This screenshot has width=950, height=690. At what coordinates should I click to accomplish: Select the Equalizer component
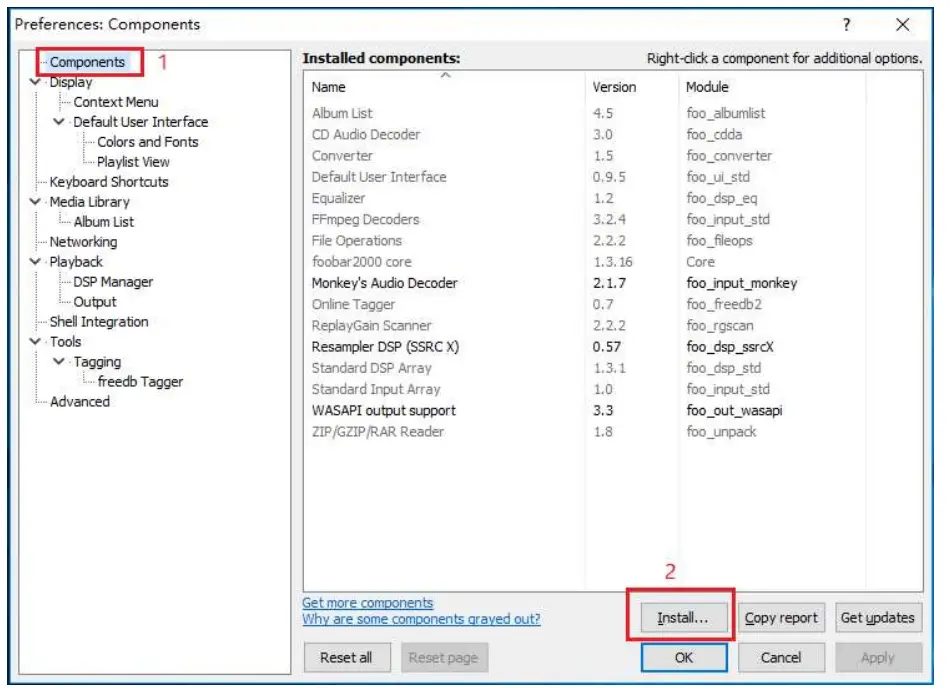[613, 198]
